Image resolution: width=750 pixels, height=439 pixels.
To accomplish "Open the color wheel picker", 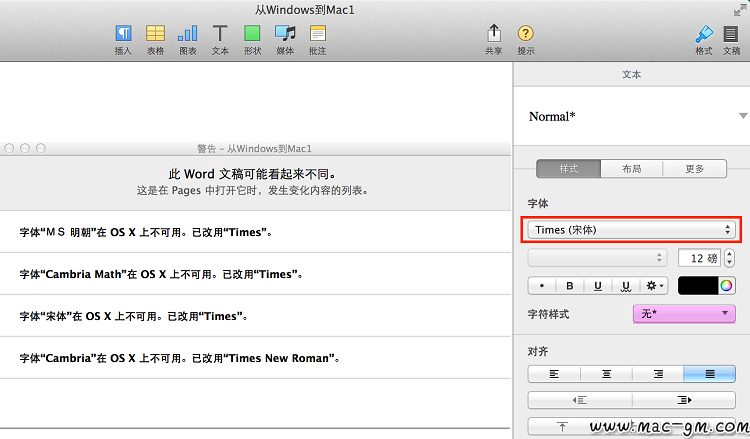I will point(726,286).
